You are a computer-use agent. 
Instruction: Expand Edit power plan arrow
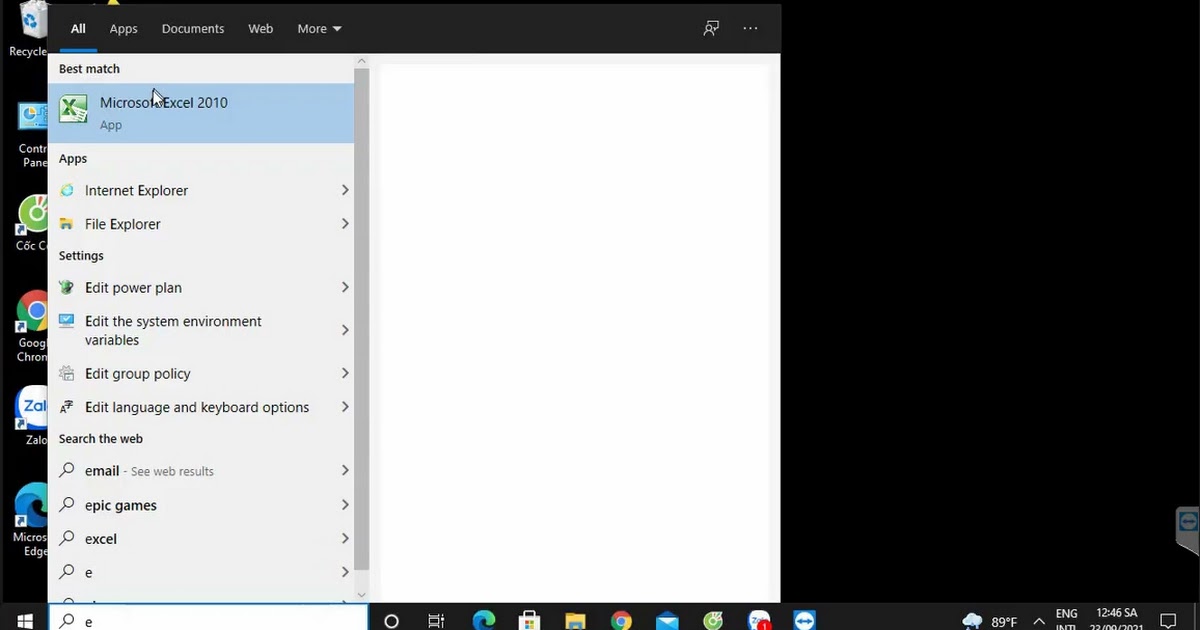(344, 287)
